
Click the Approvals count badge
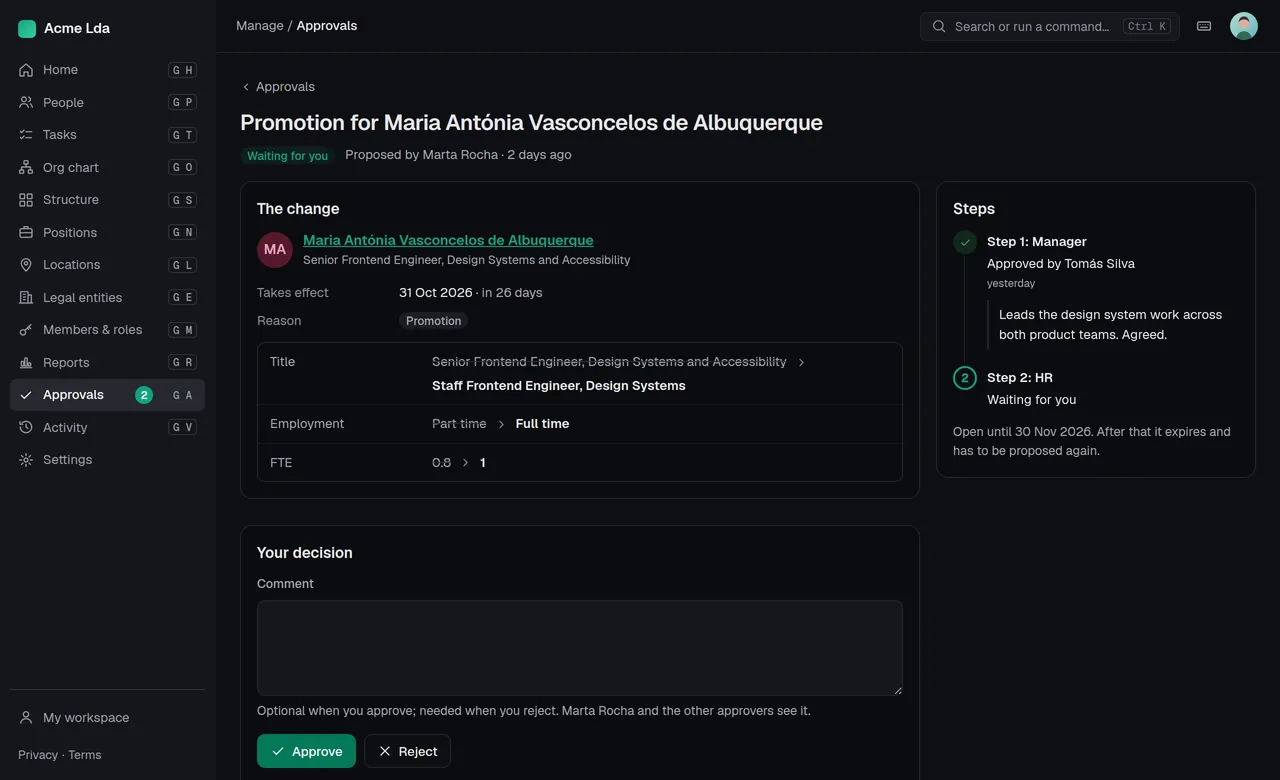coord(144,395)
